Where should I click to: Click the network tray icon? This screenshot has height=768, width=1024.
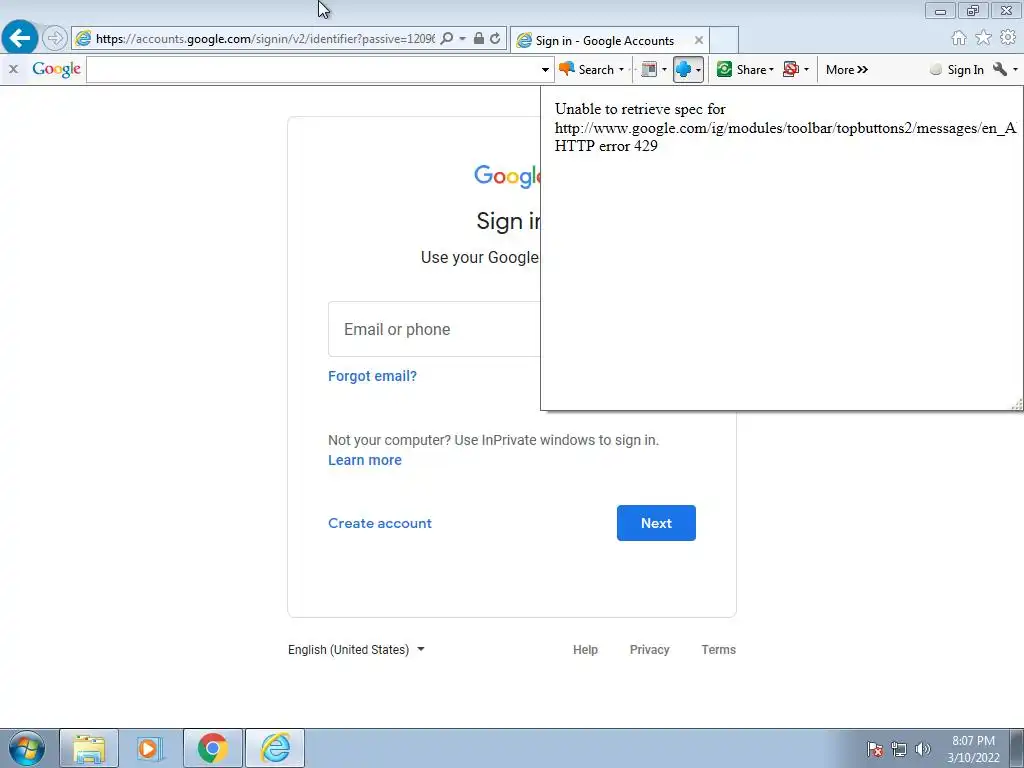pos(899,749)
